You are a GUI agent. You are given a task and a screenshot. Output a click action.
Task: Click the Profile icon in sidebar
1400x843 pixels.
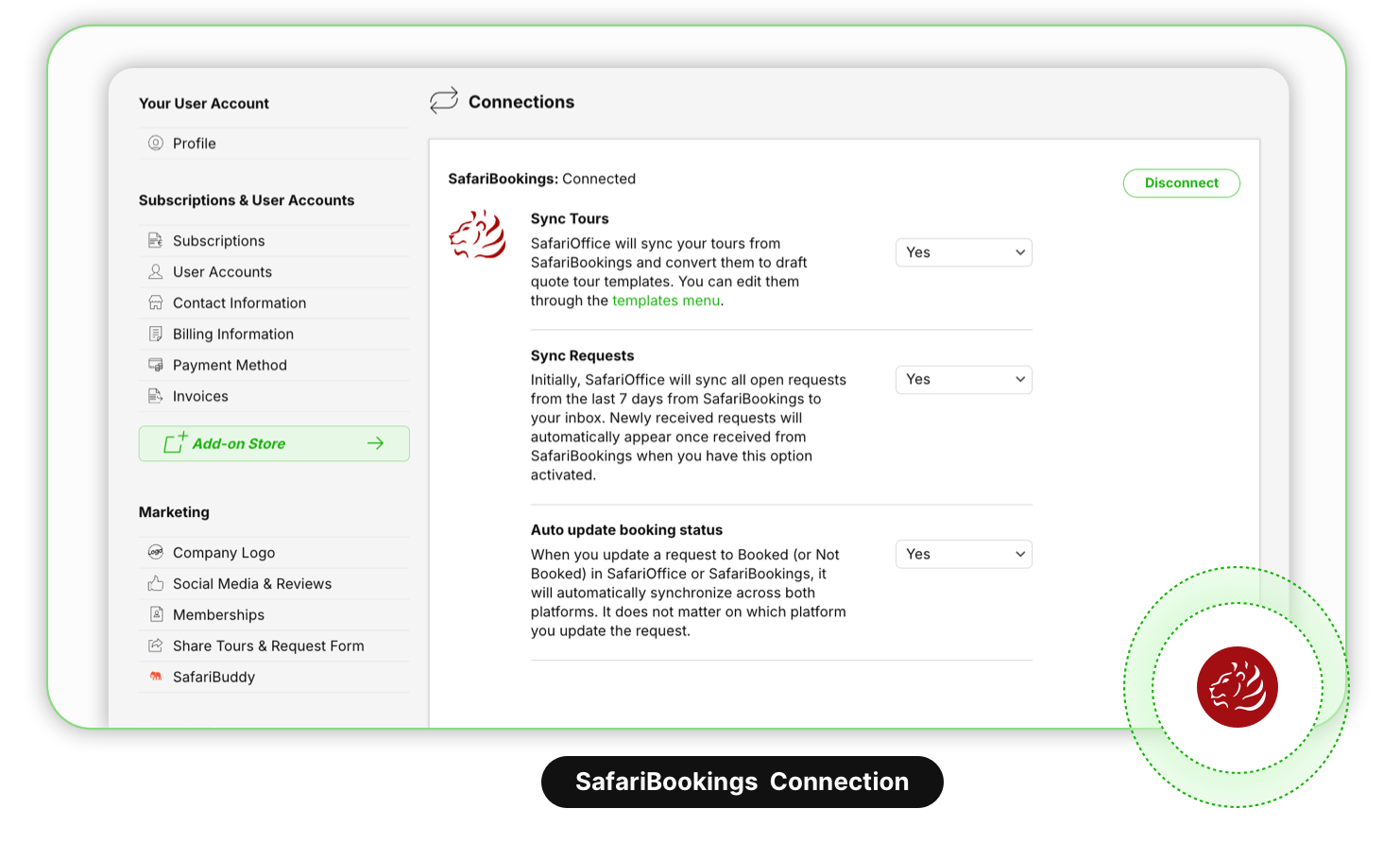pos(156,144)
